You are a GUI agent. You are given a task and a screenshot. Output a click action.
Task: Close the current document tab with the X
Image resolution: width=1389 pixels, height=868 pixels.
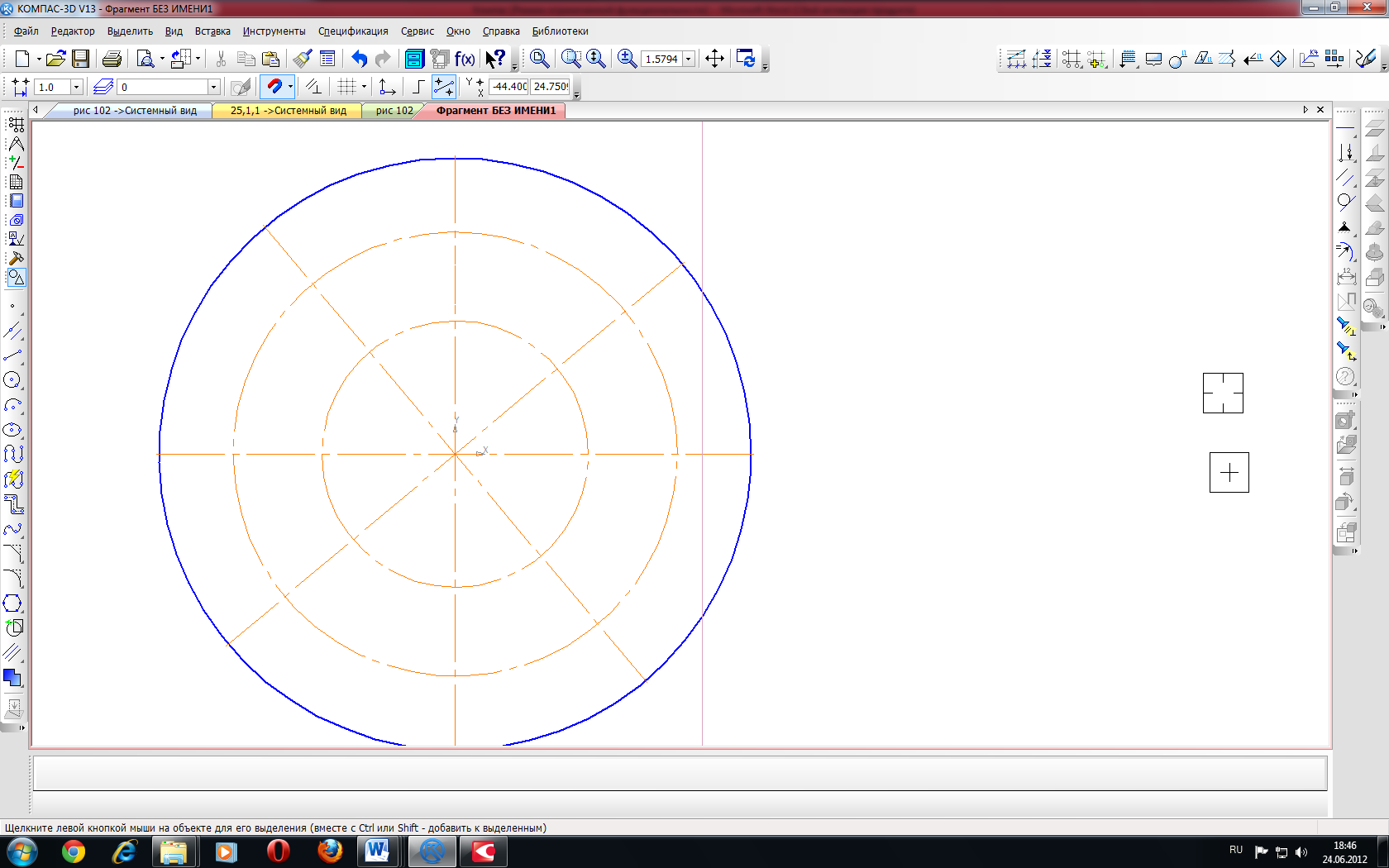[1320, 109]
